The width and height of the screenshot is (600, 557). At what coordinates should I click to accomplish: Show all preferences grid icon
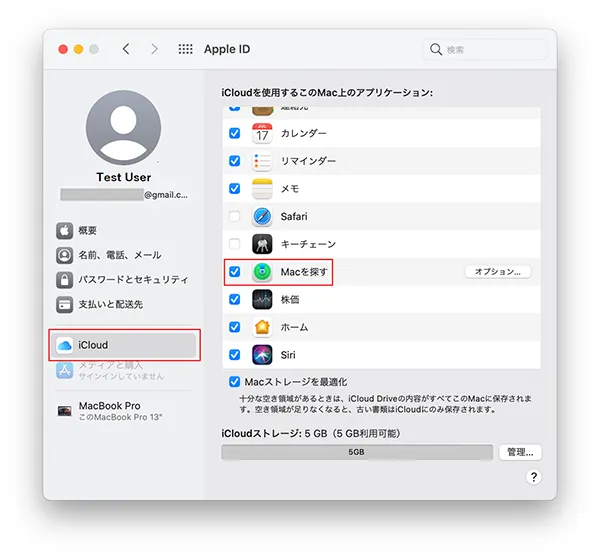186,49
